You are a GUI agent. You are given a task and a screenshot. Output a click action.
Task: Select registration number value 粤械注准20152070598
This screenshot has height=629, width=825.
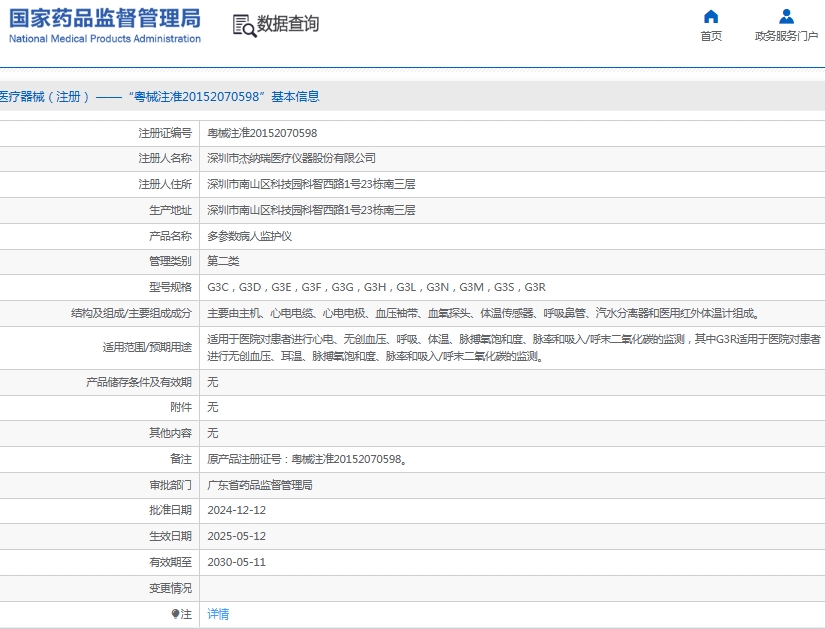pos(262,133)
